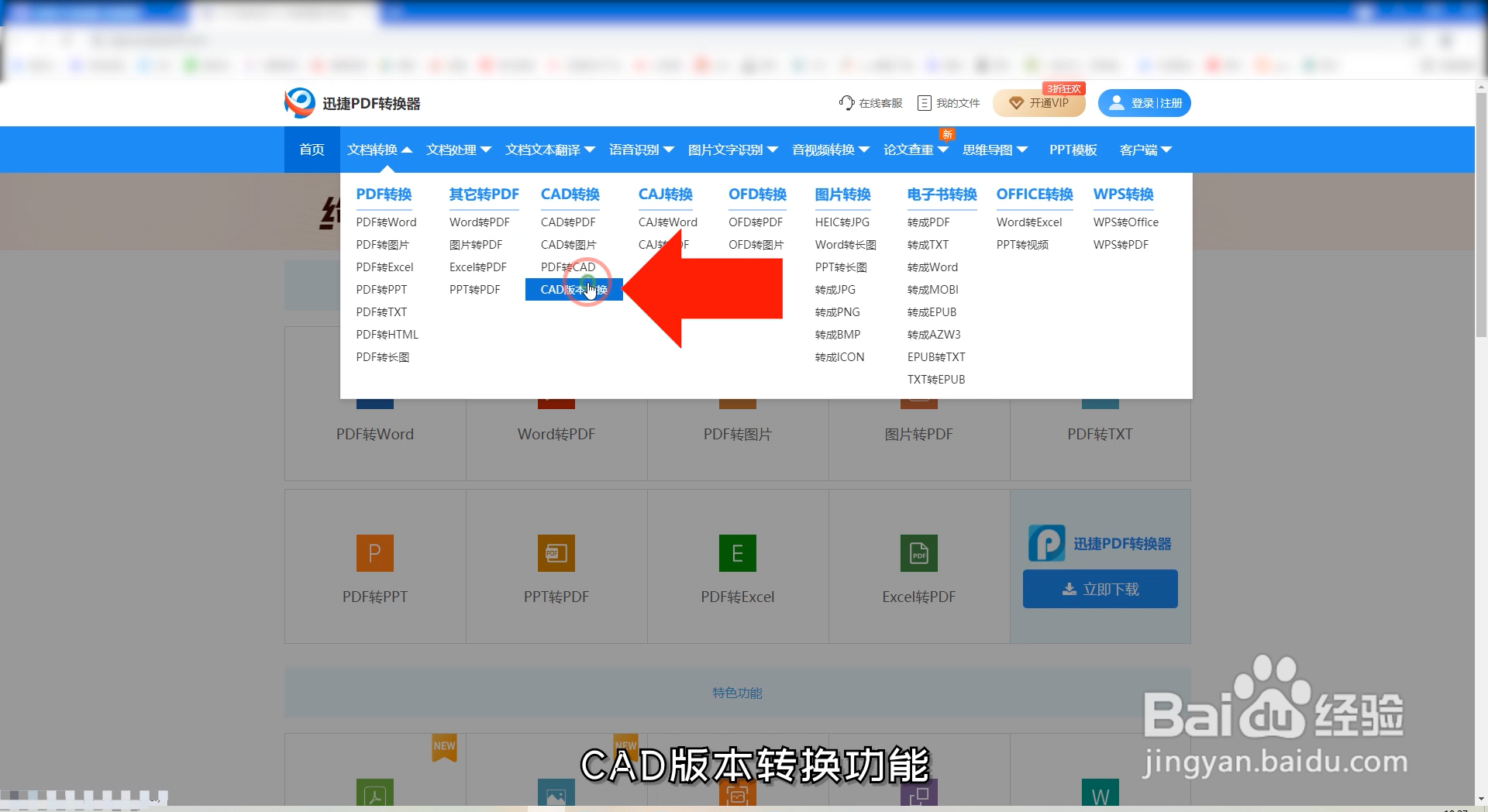The height and width of the screenshot is (812, 1488).
Task: Click the 开通VIP diamond button
Action: point(1038,103)
